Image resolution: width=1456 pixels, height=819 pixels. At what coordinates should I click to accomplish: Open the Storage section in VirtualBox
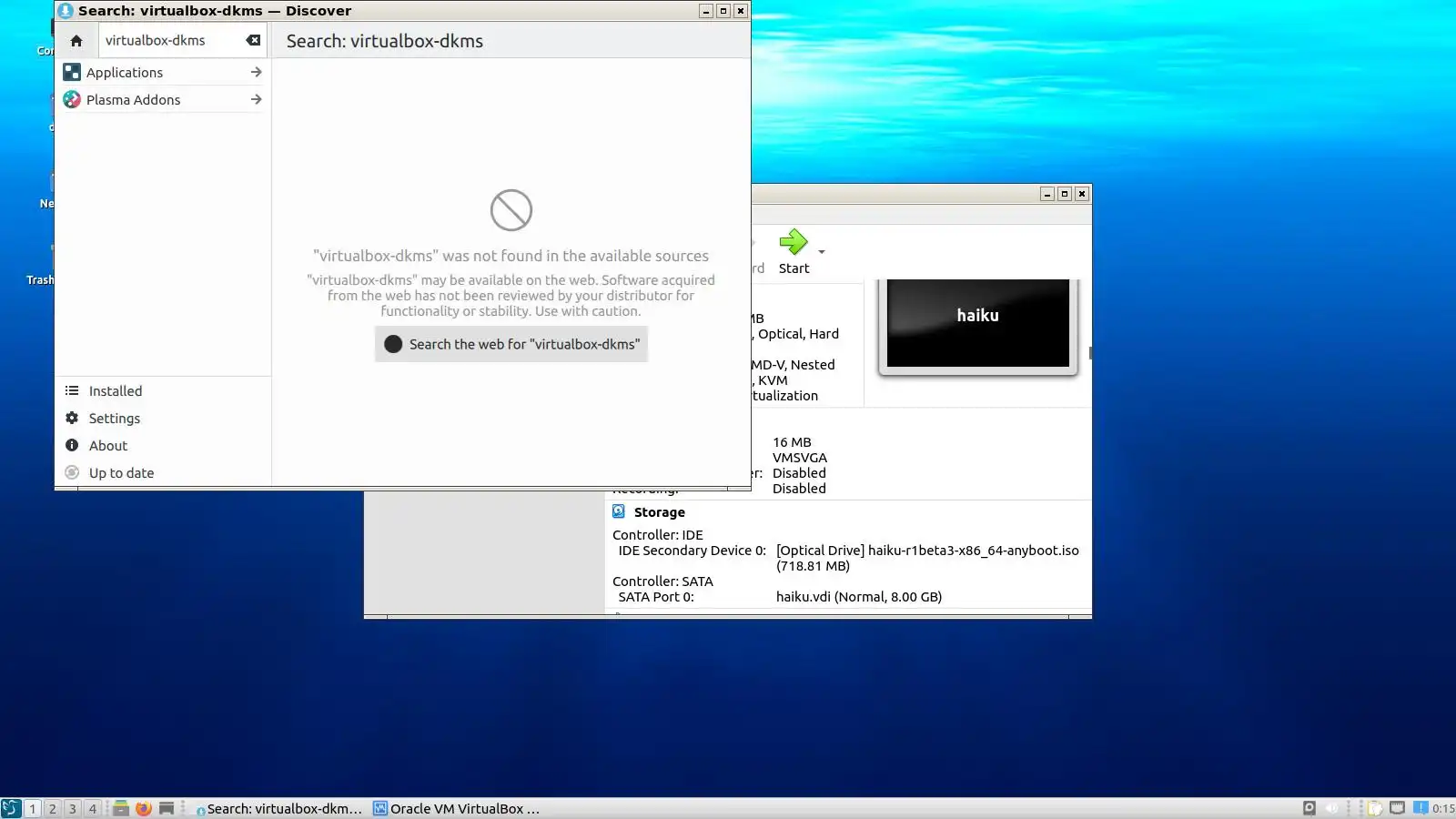point(660,512)
